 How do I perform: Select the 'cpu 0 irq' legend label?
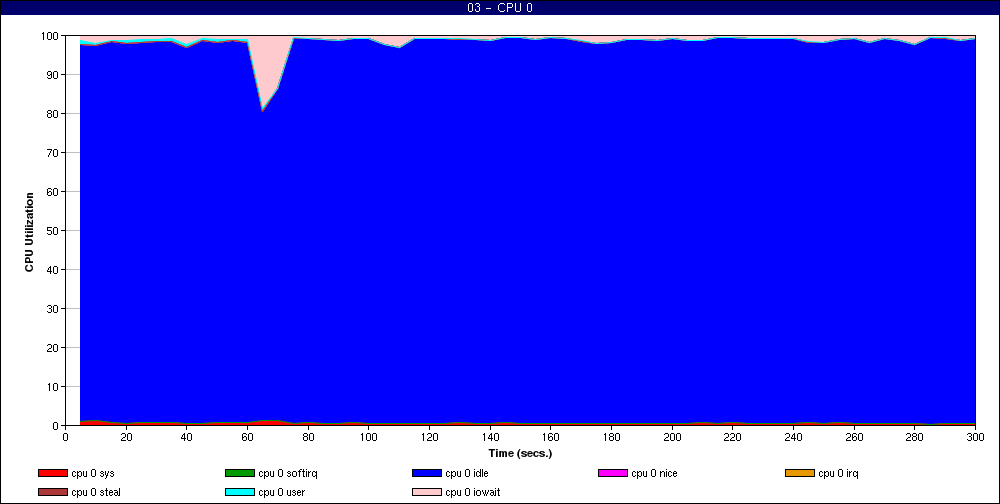[x=838, y=473]
